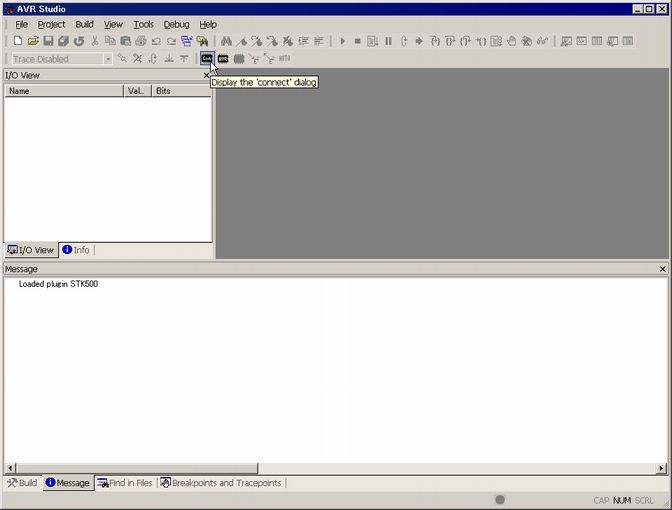
Task: Click the NUM indicator in status bar
Action: click(621, 501)
